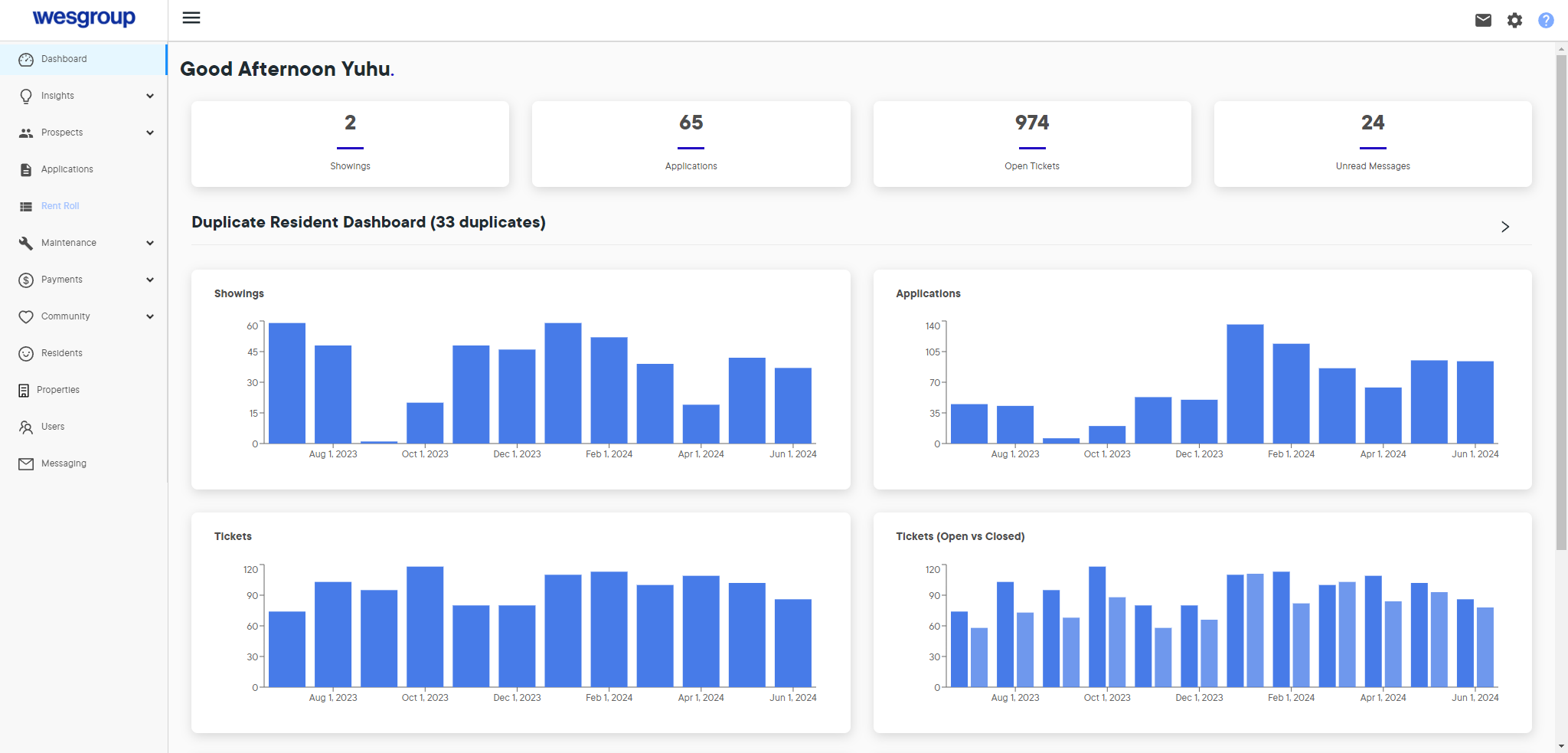Open the 974 Open Tickets card
This screenshot has width=1568, height=753.
click(x=1031, y=144)
